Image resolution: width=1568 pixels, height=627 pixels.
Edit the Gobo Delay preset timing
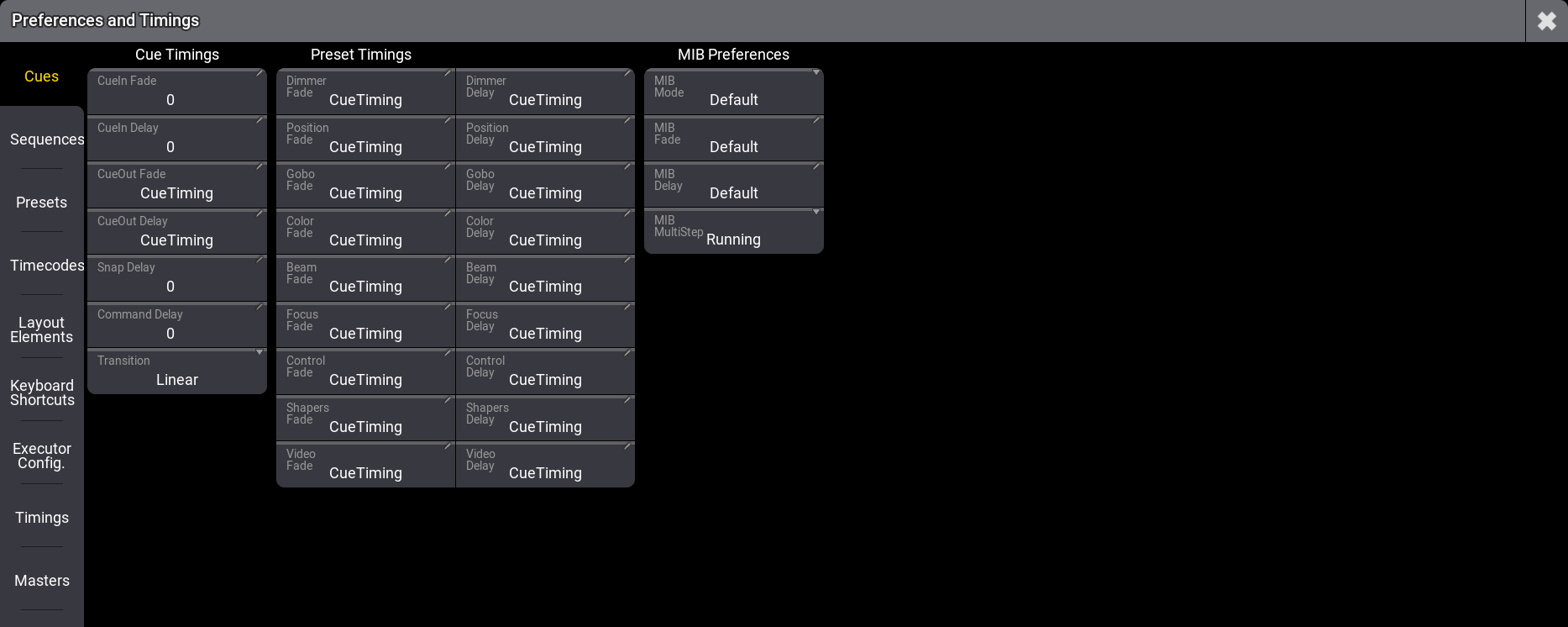point(545,185)
